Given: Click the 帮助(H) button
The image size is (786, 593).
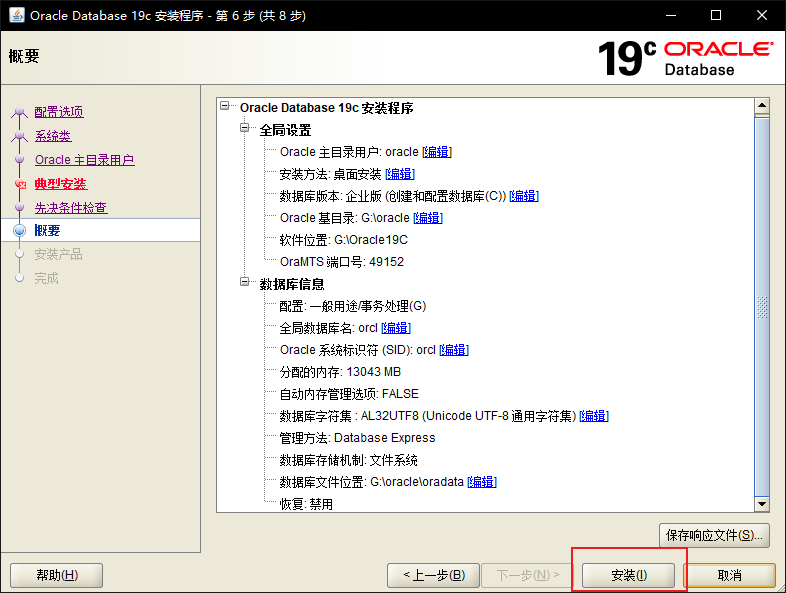Looking at the screenshot, I should pos(57,575).
